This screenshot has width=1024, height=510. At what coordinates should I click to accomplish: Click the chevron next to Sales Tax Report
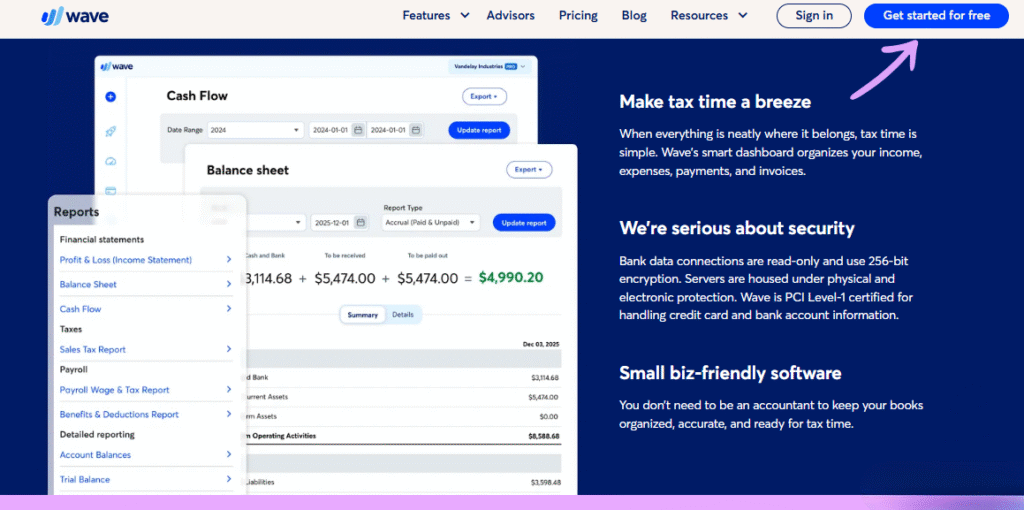[x=229, y=349]
